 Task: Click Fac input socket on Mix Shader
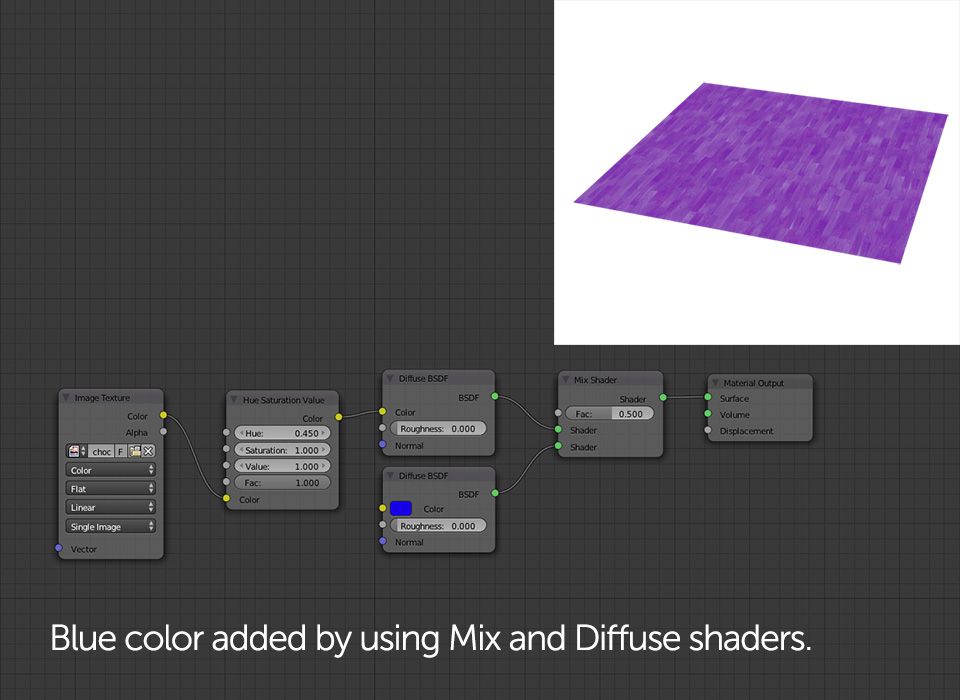click(558, 413)
